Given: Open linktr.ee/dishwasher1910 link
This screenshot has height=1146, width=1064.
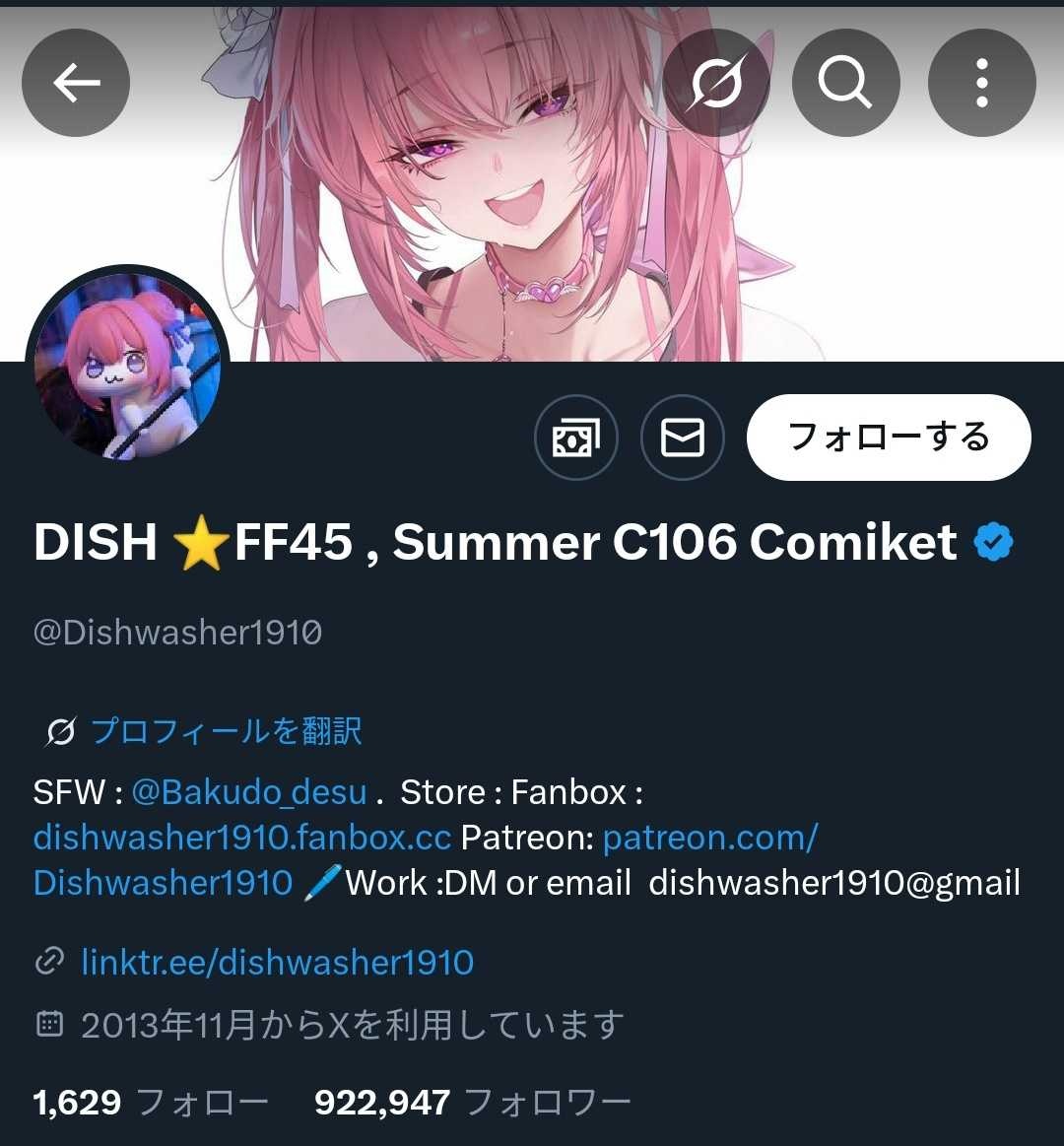Looking at the screenshot, I should coord(278,963).
